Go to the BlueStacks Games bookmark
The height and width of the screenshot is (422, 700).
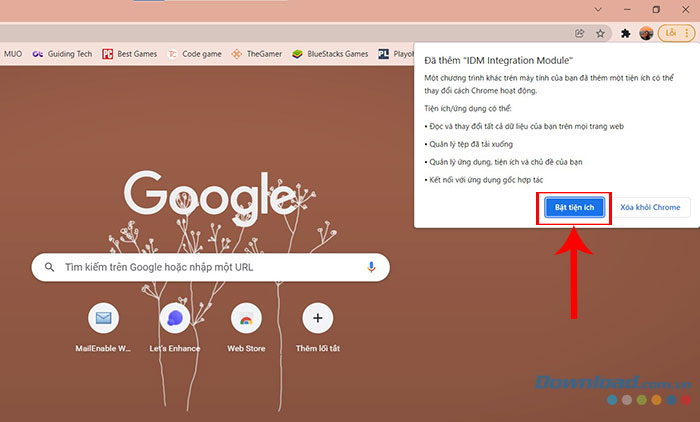coord(330,54)
